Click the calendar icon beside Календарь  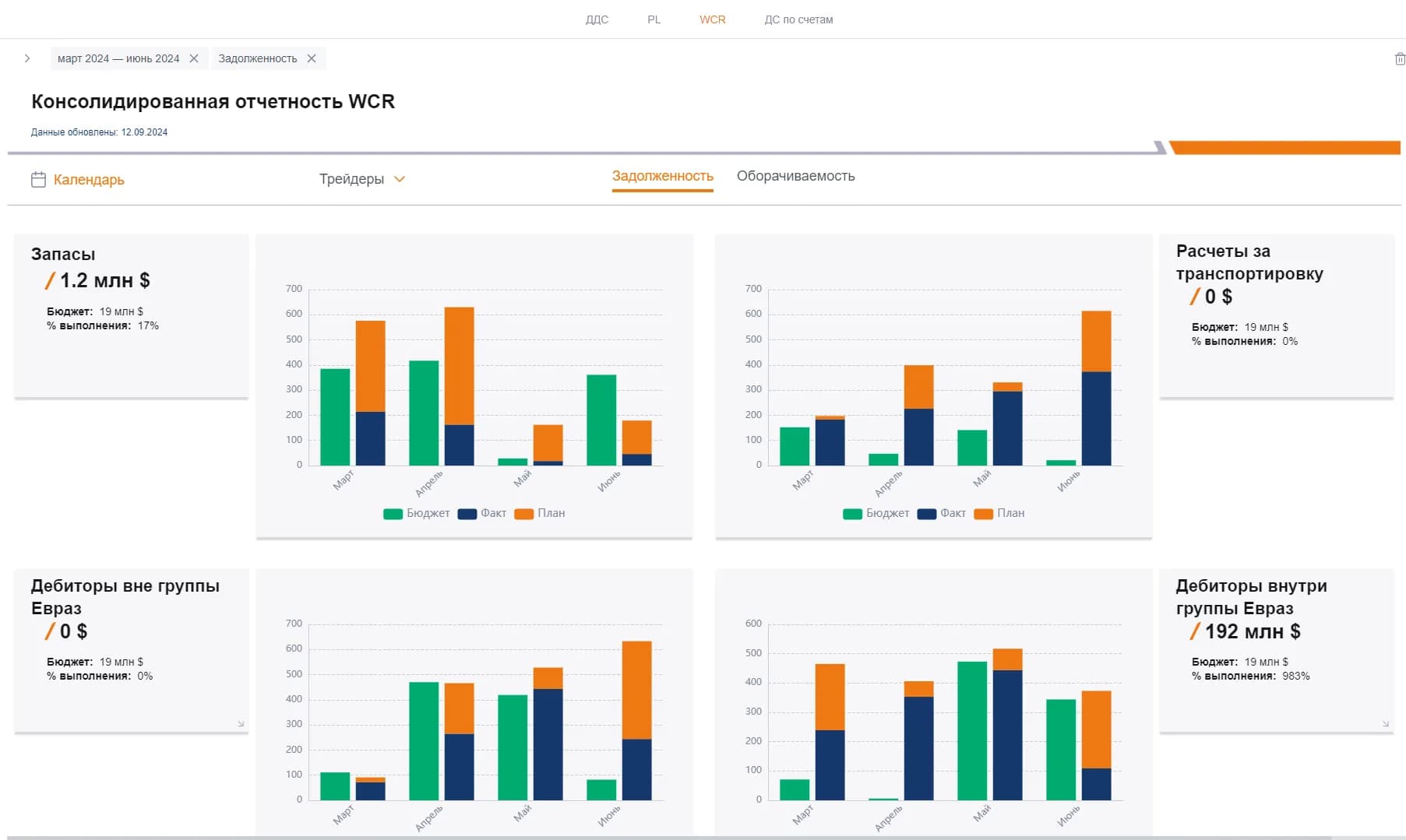click(38, 180)
